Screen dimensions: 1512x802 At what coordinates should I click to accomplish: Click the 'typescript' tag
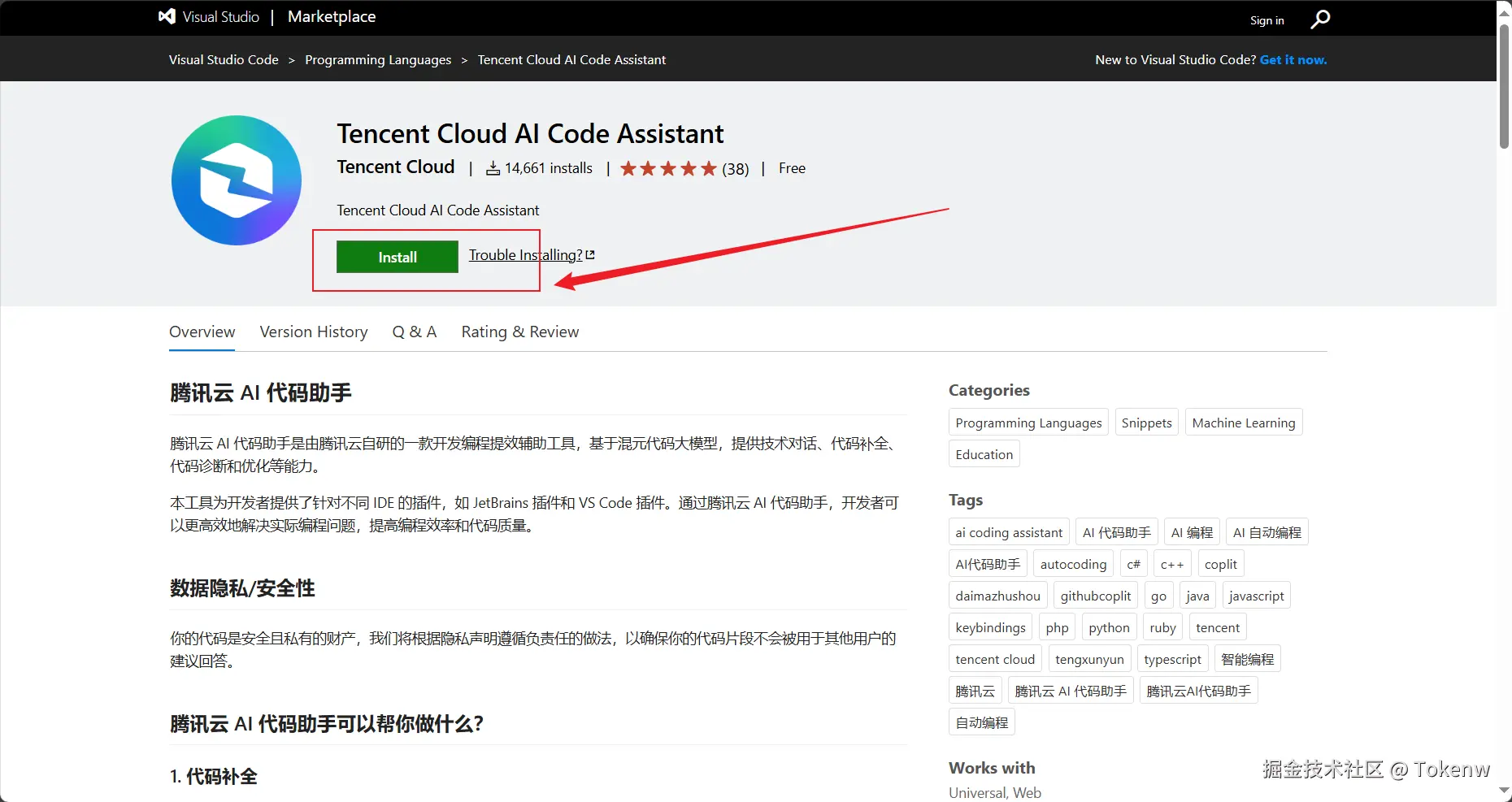(x=1173, y=659)
